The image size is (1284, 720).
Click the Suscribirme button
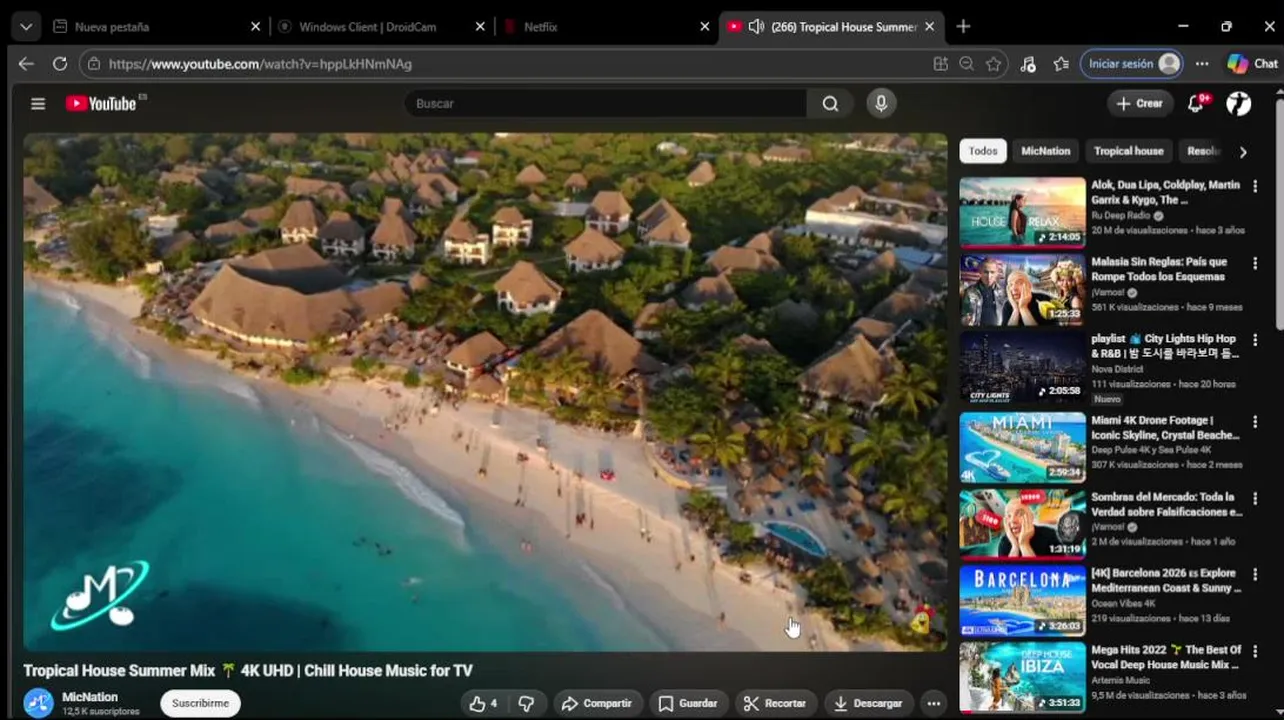[x=200, y=703]
